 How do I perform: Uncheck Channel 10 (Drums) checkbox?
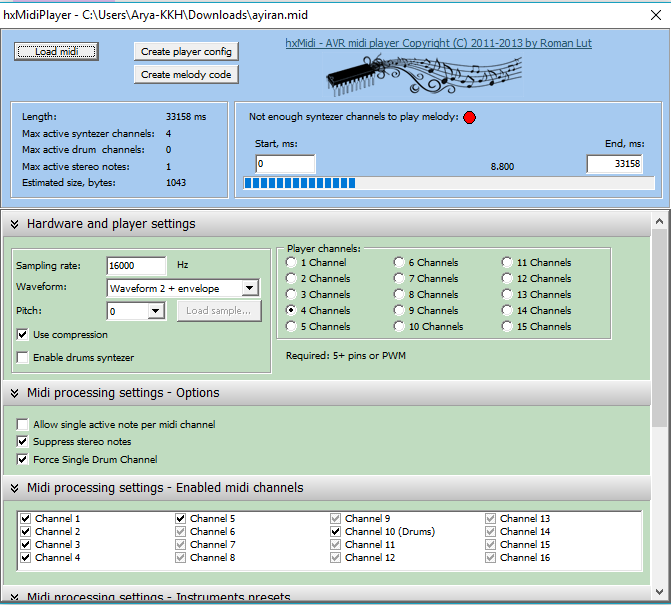coord(336,532)
